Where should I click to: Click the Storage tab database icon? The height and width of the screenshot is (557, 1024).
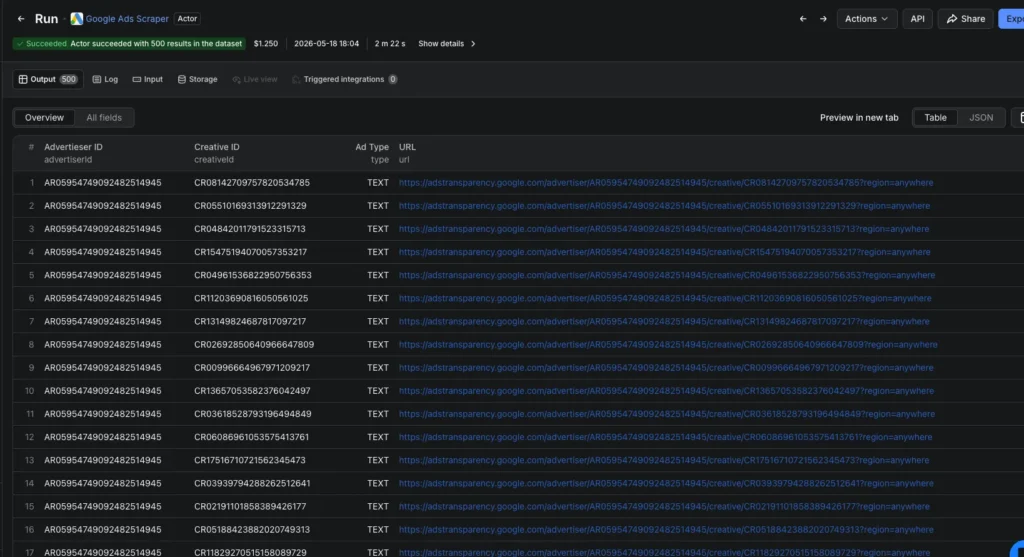click(182, 79)
